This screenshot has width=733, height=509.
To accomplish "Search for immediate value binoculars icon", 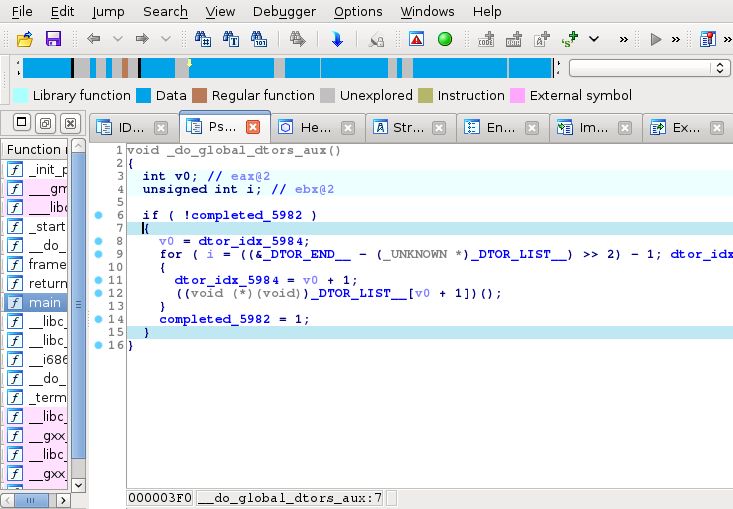I will click(x=203, y=39).
